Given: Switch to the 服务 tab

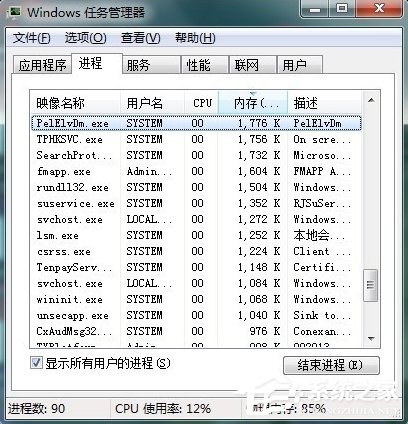Looking at the screenshot, I should point(152,65).
